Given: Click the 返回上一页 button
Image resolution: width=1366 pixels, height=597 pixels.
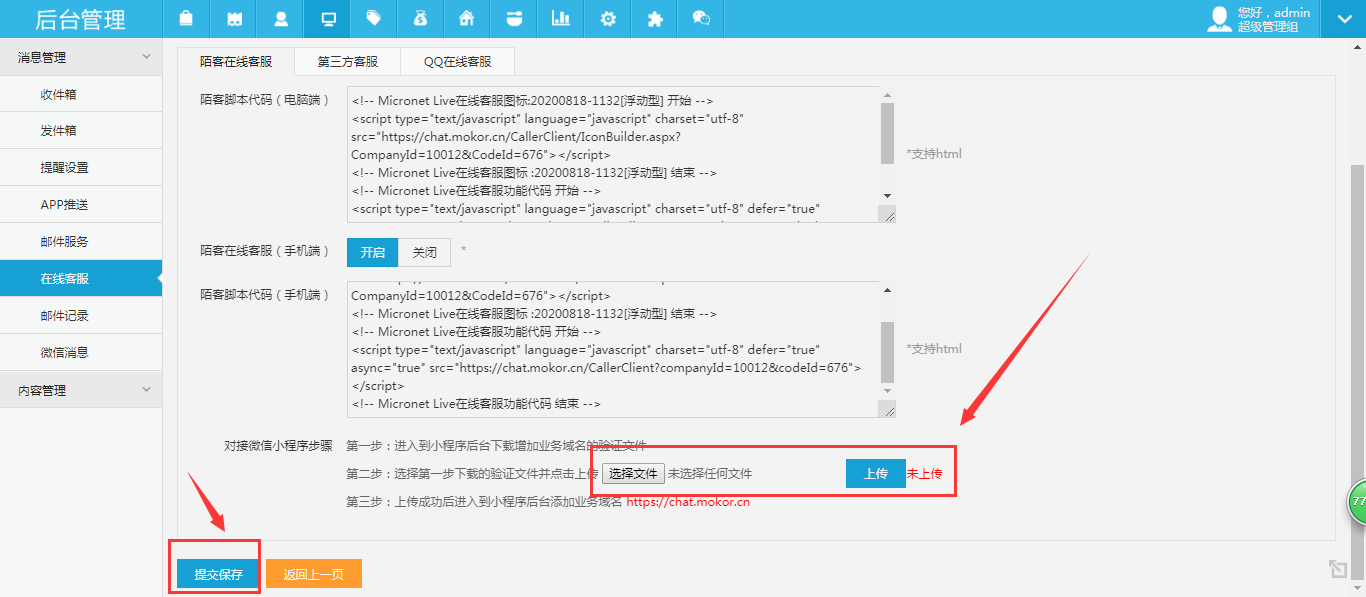Looking at the screenshot, I should tap(313, 574).
